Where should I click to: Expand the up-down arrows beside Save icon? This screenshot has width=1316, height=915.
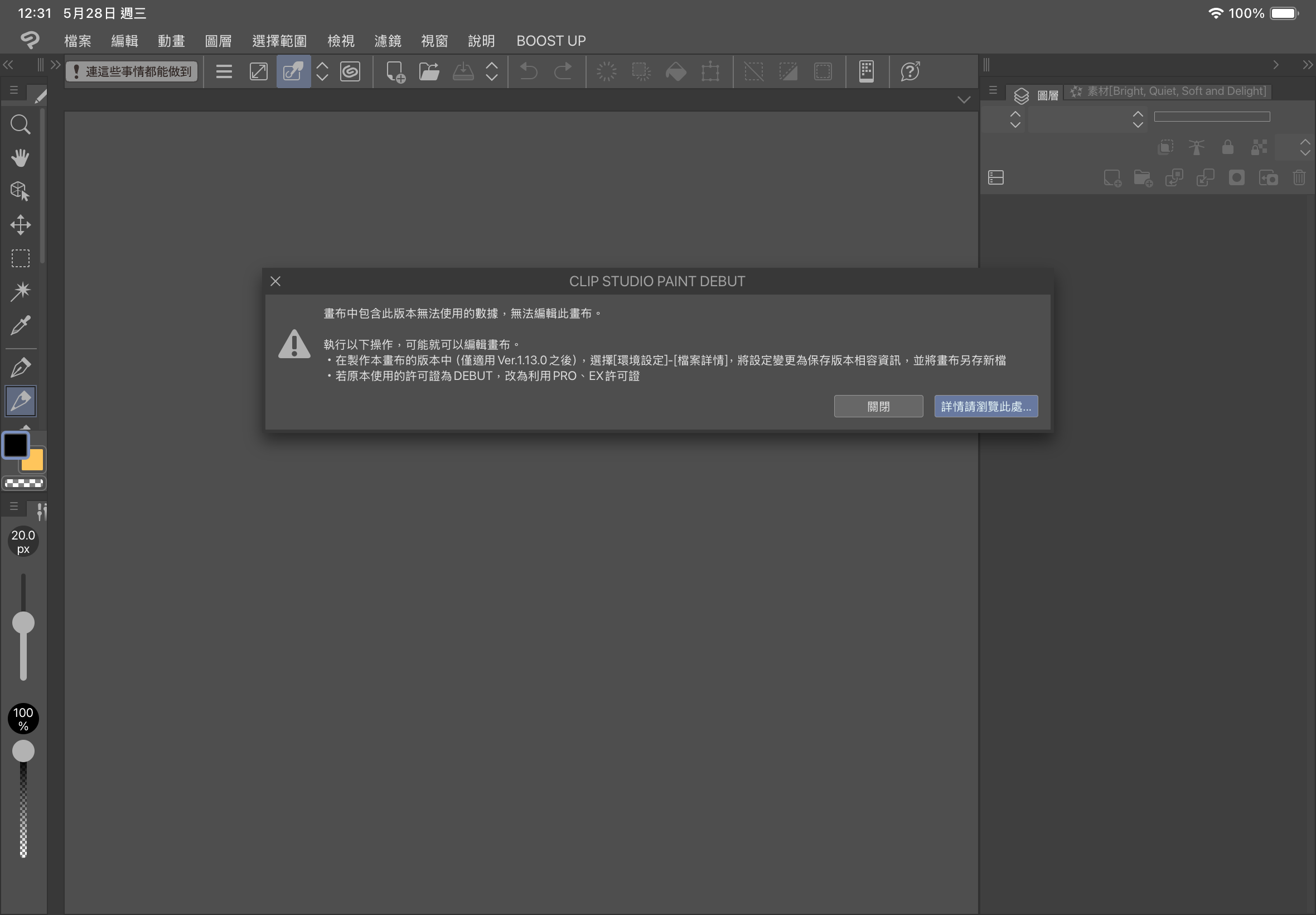coord(492,71)
